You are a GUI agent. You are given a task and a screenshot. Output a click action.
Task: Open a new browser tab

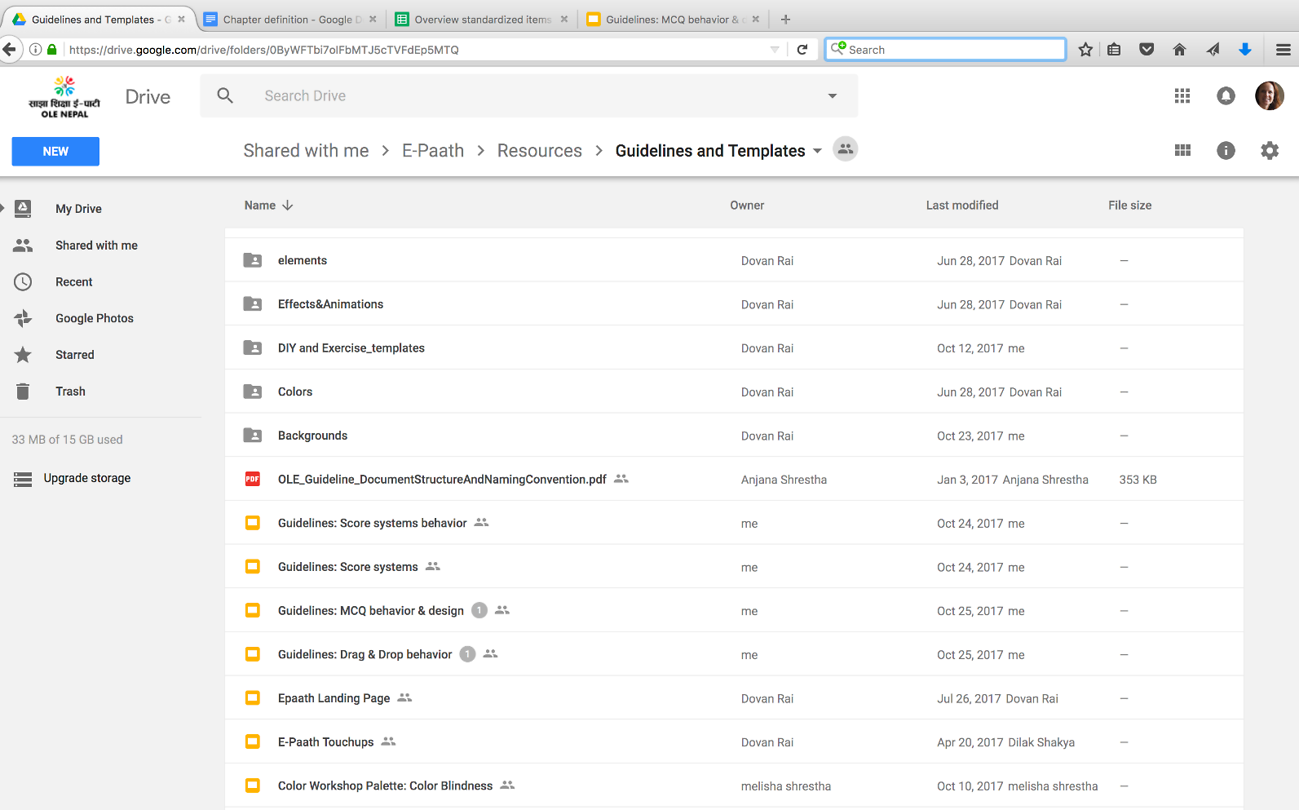click(785, 19)
